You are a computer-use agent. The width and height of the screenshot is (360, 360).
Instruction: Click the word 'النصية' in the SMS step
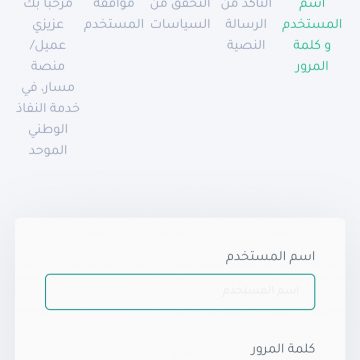[246, 45]
